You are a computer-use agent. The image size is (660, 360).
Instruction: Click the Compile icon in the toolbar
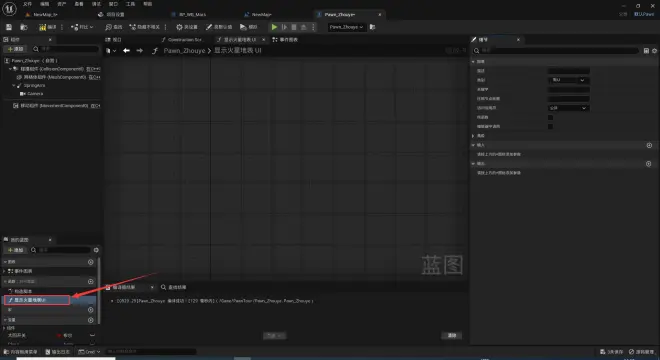(x=47, y=27)
